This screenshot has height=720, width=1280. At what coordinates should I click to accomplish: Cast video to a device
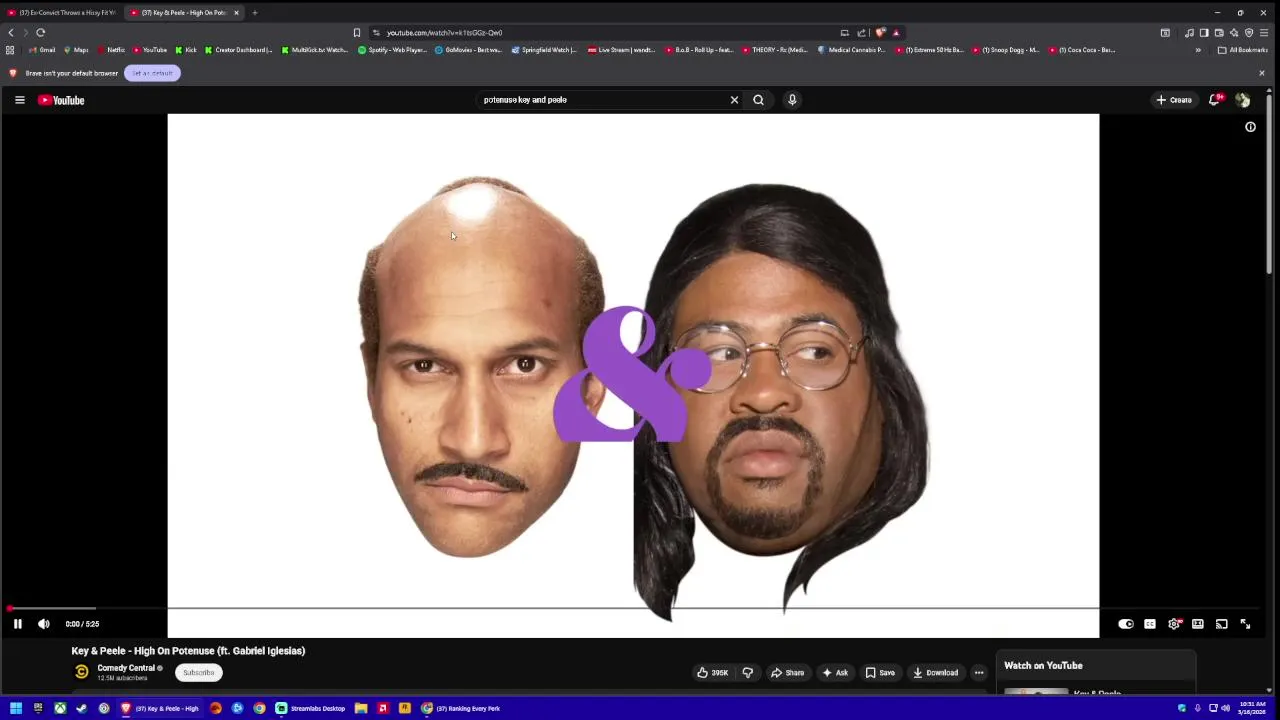coord(1222,624)
